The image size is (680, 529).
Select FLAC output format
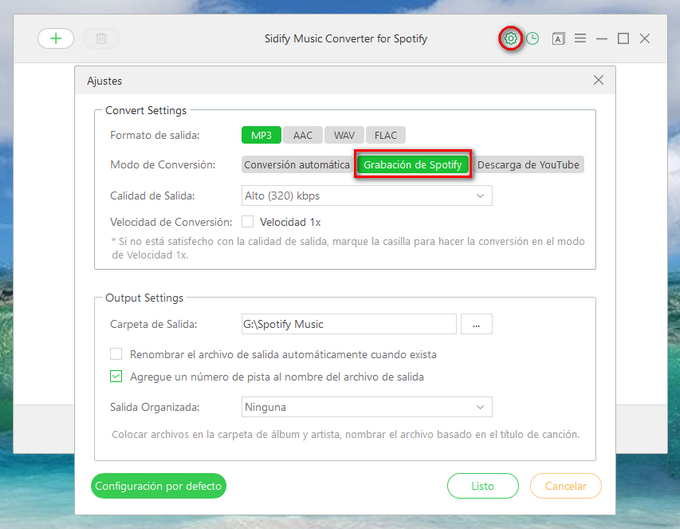(386, 135)
